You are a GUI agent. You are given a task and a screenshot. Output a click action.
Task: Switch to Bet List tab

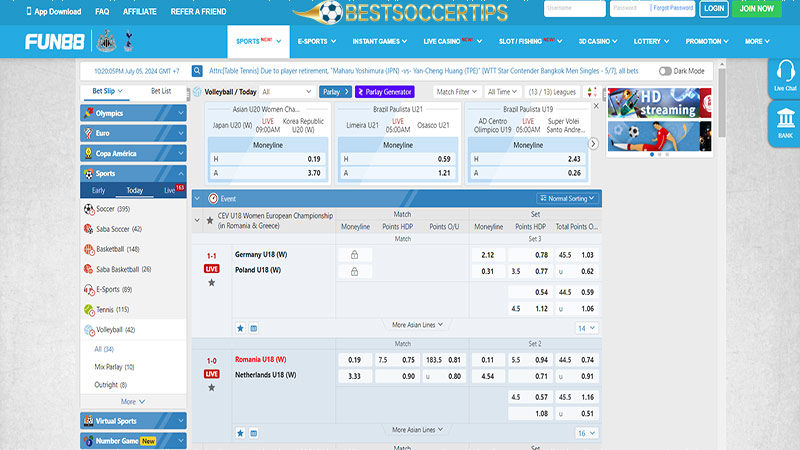coord(161,91)
